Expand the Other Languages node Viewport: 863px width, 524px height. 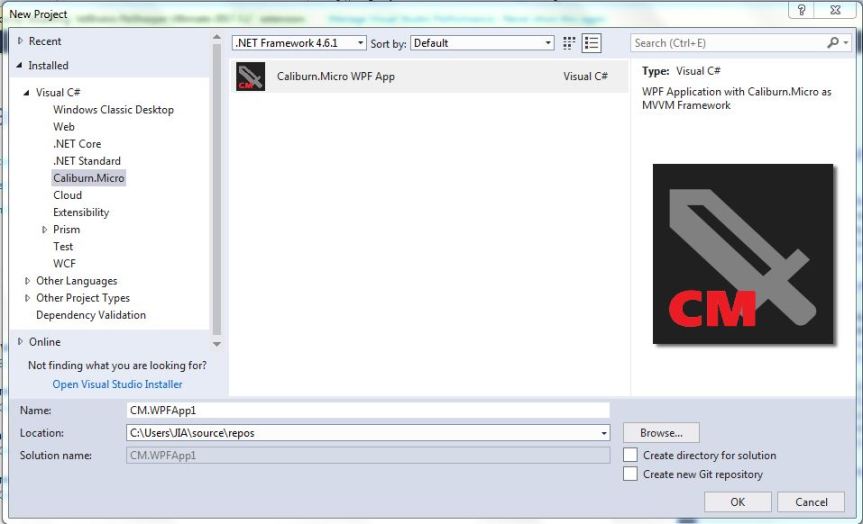[28, 281]
